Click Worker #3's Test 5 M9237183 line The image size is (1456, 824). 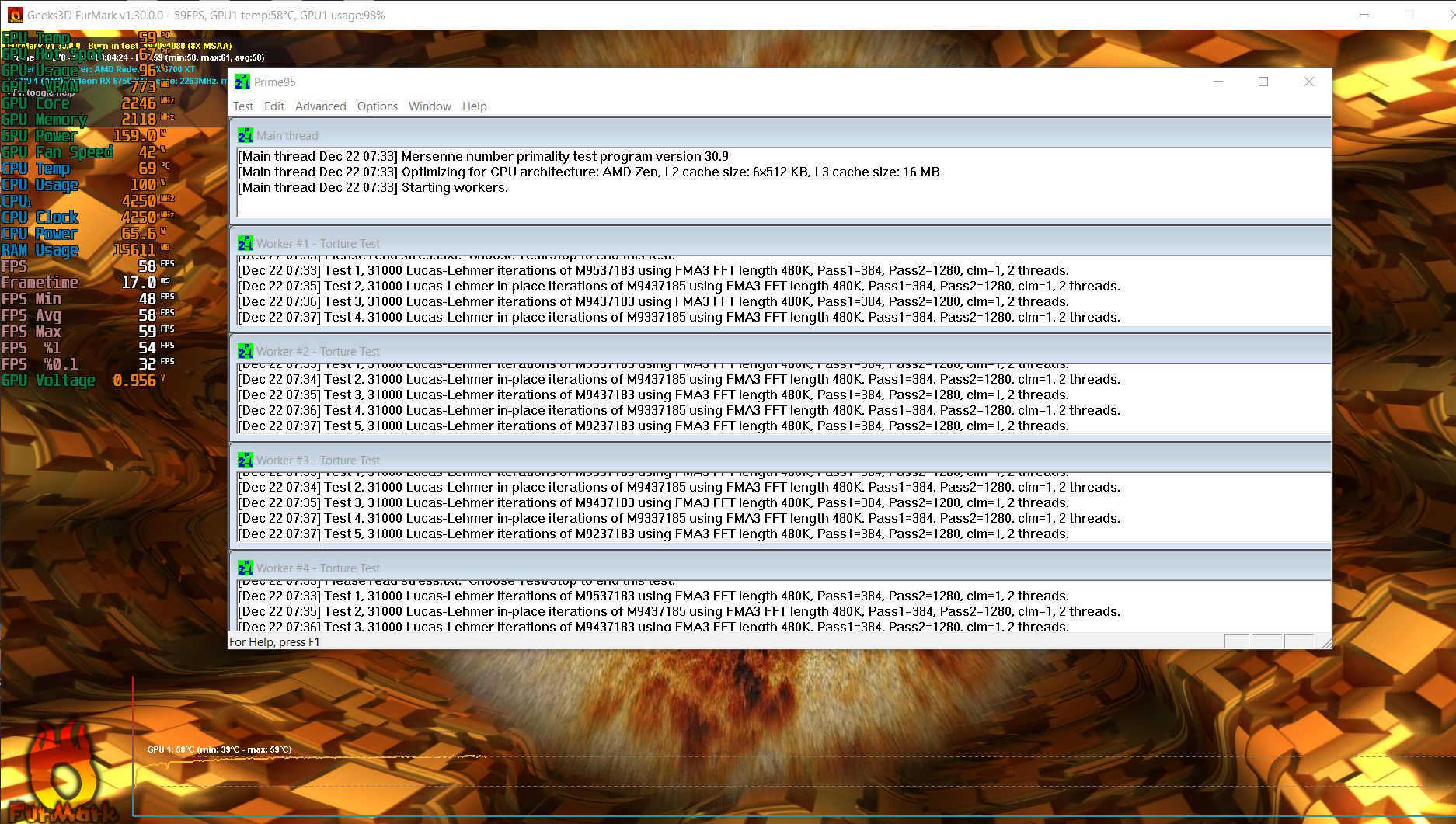coord(653,534)
